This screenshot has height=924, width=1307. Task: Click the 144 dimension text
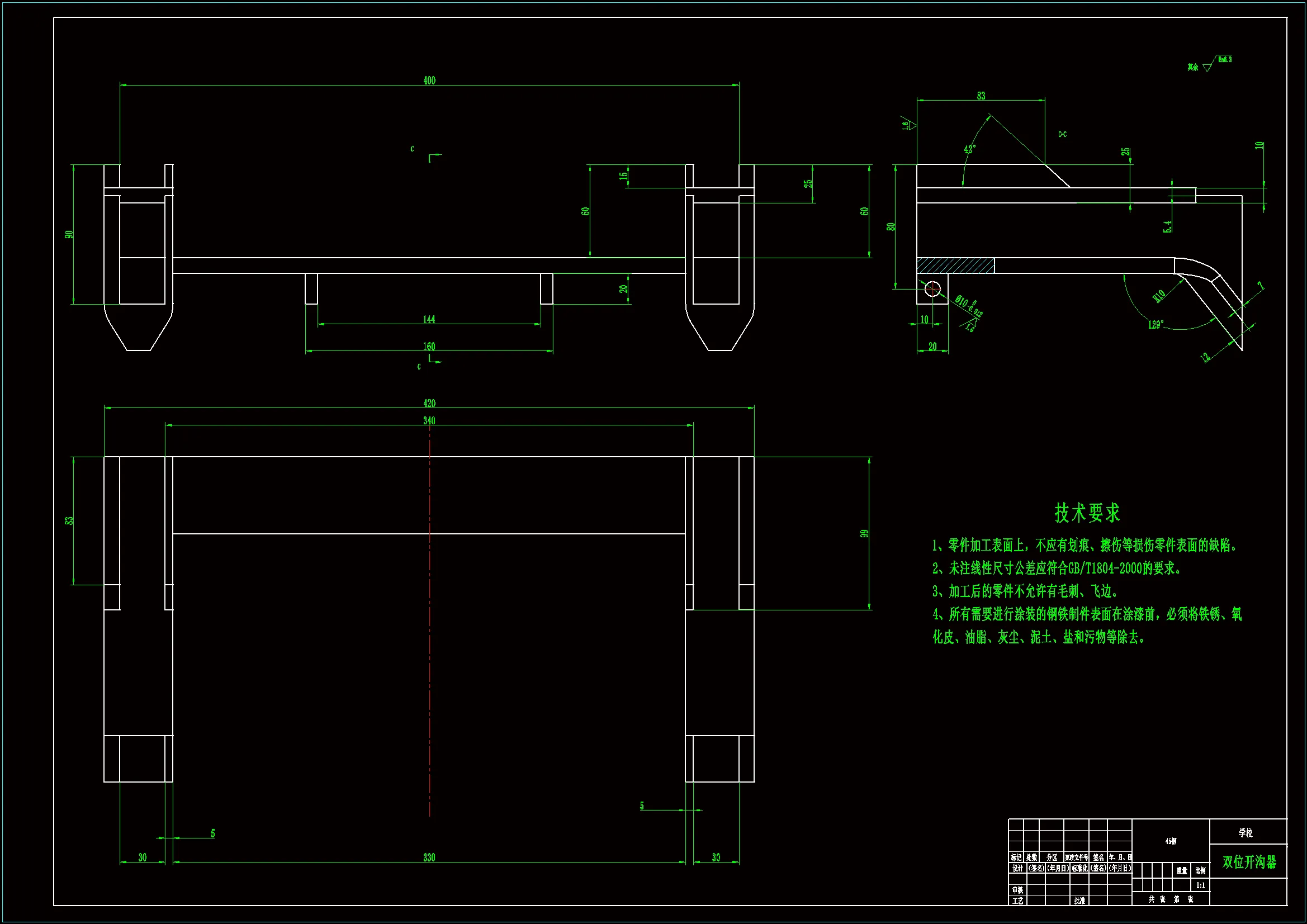(429, 319)
